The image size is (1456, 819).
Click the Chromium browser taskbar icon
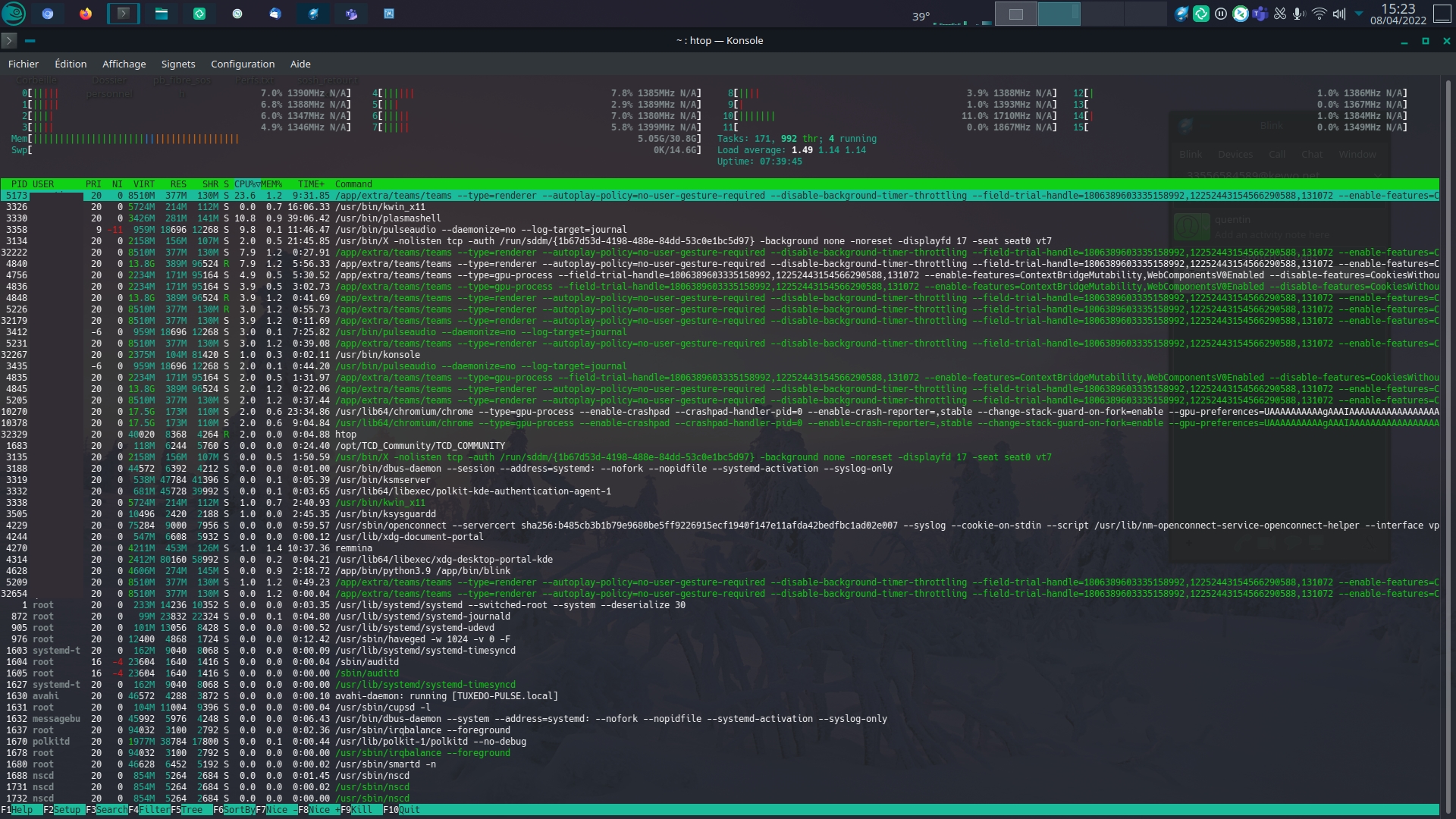tap(48, 14)
